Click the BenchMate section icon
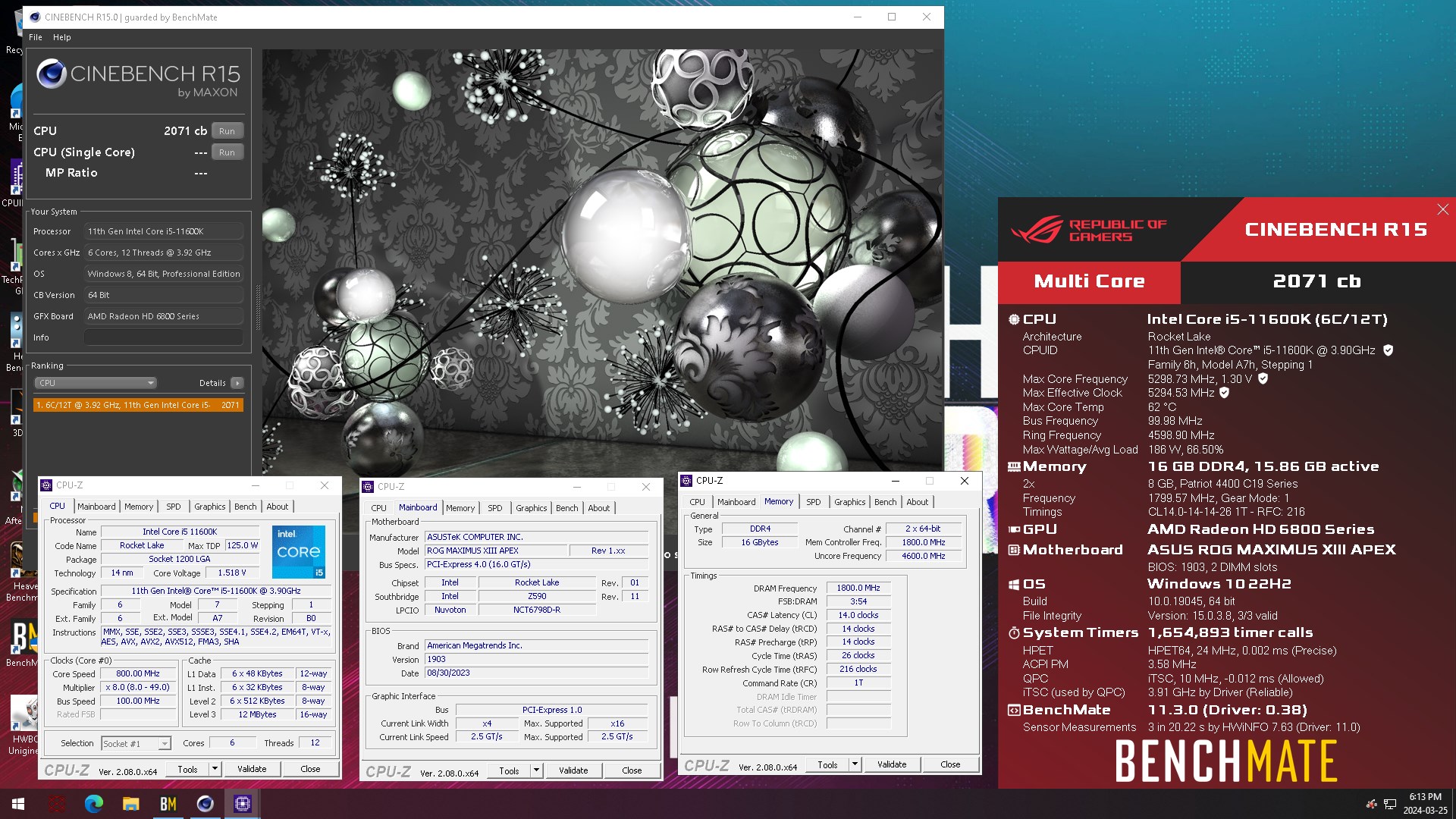Image resolution: width=1456 pixels, height=819 pixels. (x=1014, y=711)
